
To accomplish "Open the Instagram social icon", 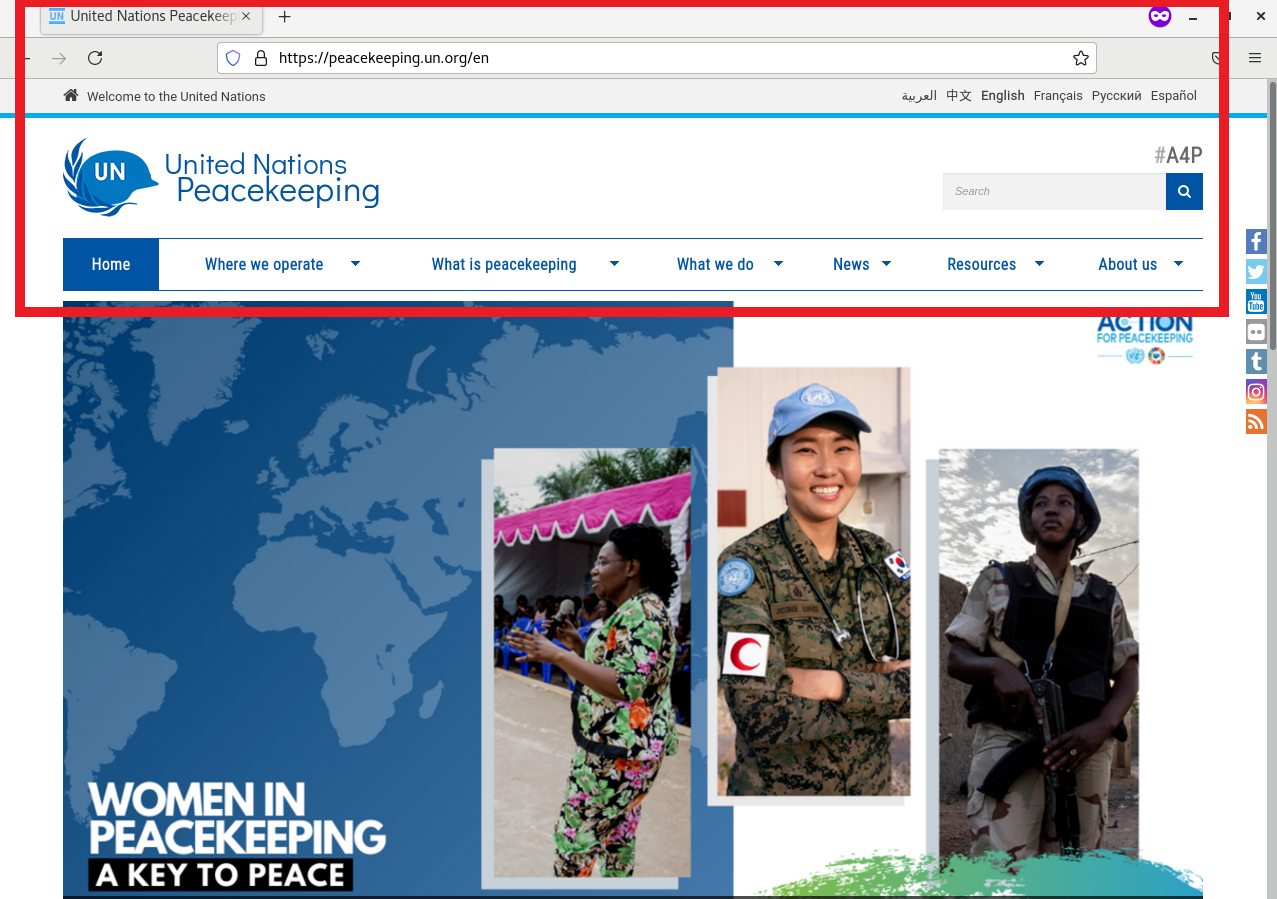I will (x=1256, y=392).
